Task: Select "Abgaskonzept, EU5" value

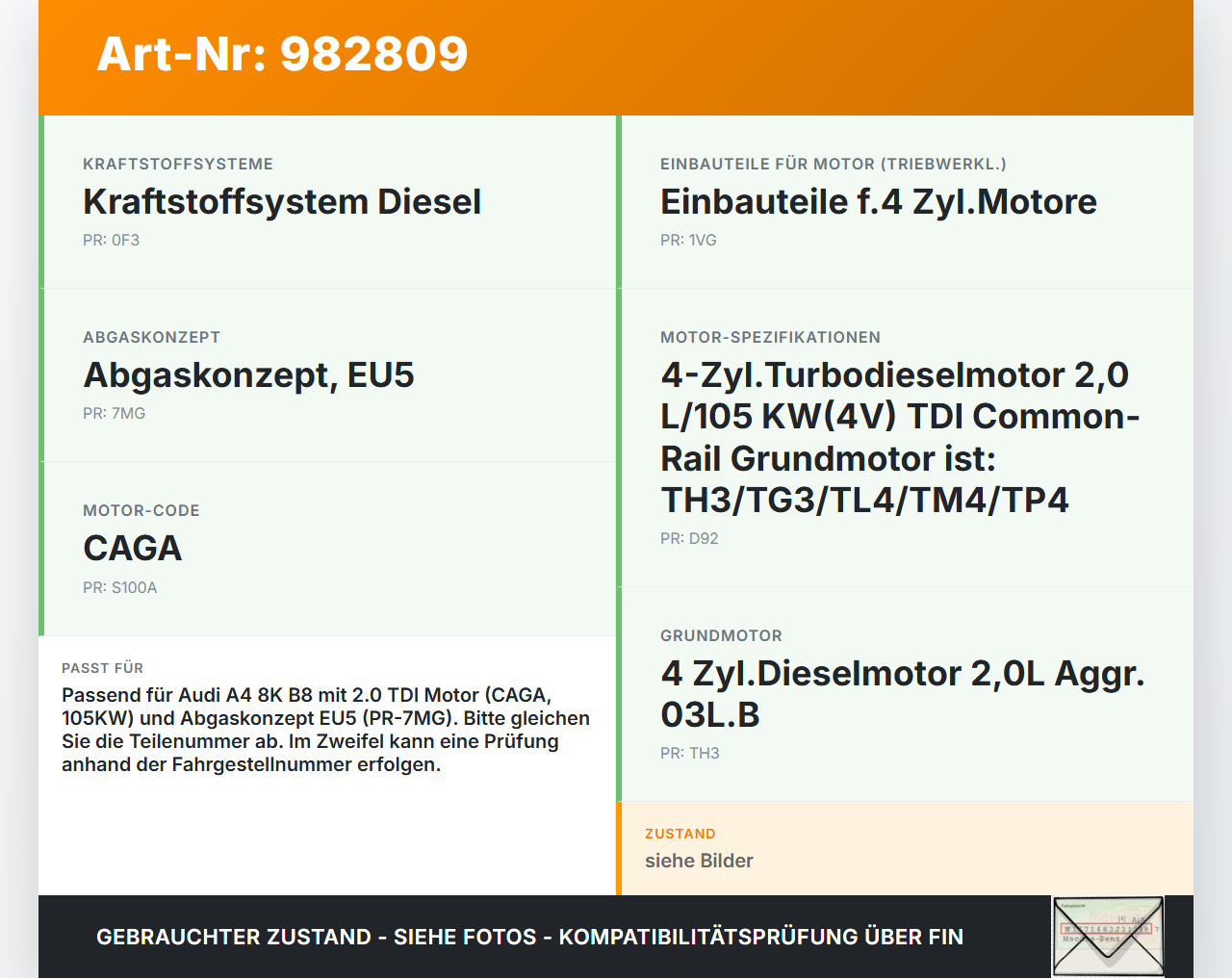Action: pos(248,374)
